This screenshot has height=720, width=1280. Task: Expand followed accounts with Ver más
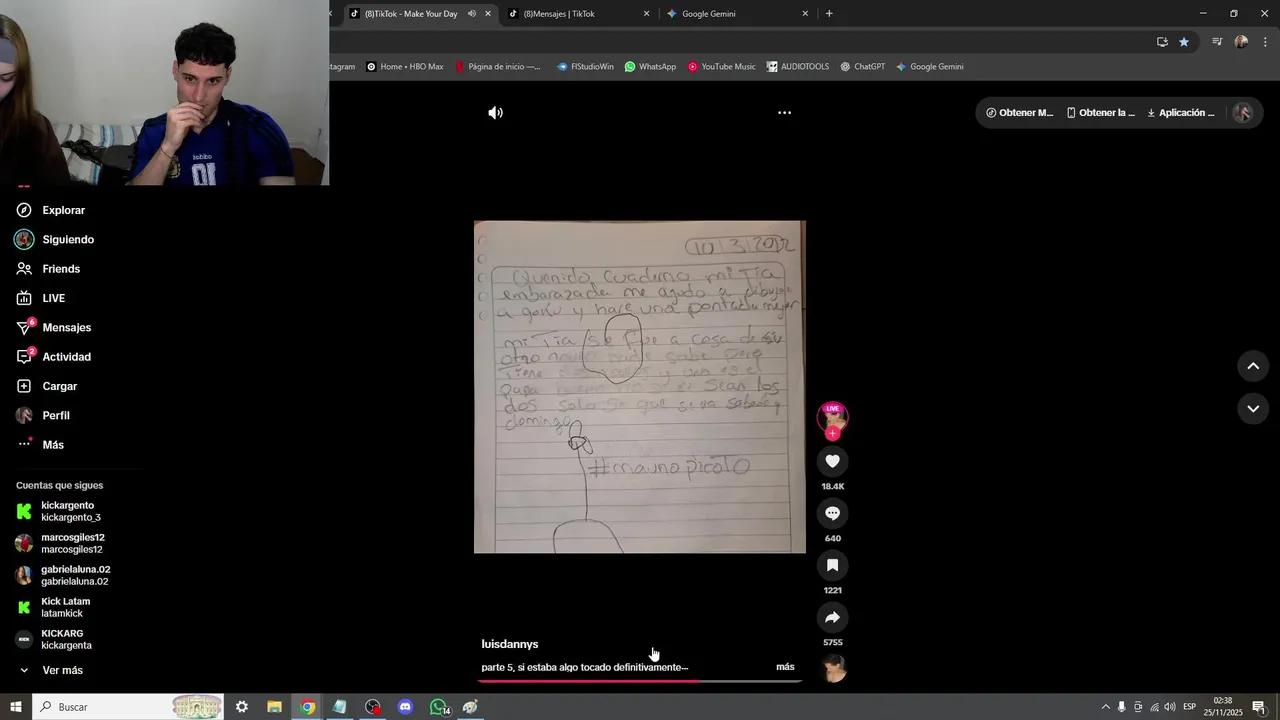click(62, 670)
